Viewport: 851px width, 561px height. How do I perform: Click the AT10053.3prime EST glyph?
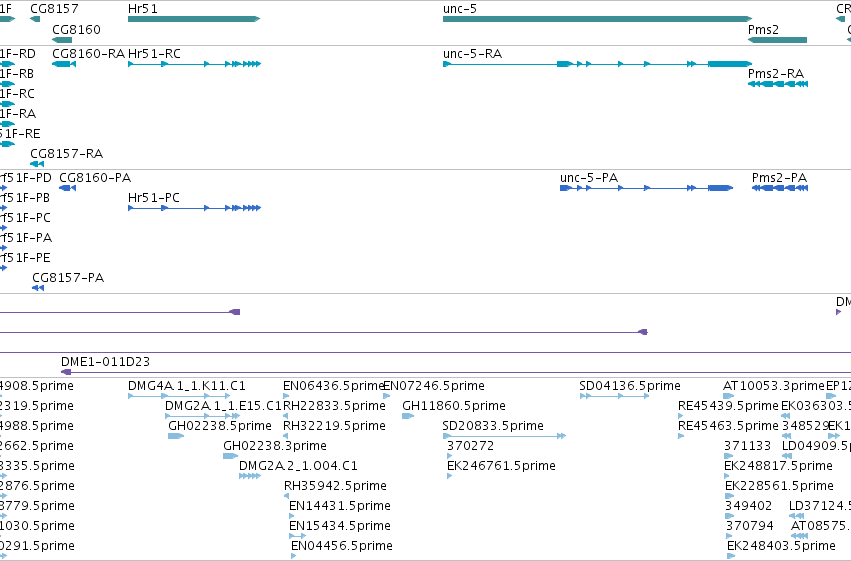click(x=728, y=396)
